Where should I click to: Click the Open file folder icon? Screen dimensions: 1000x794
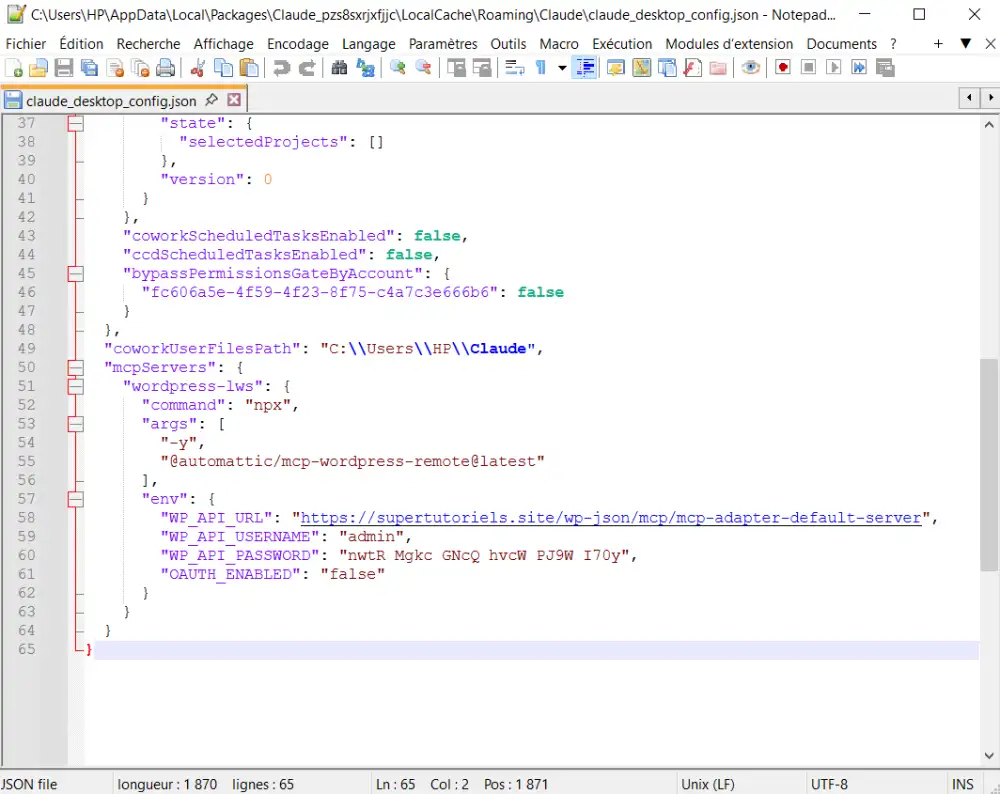pos(38,68)
